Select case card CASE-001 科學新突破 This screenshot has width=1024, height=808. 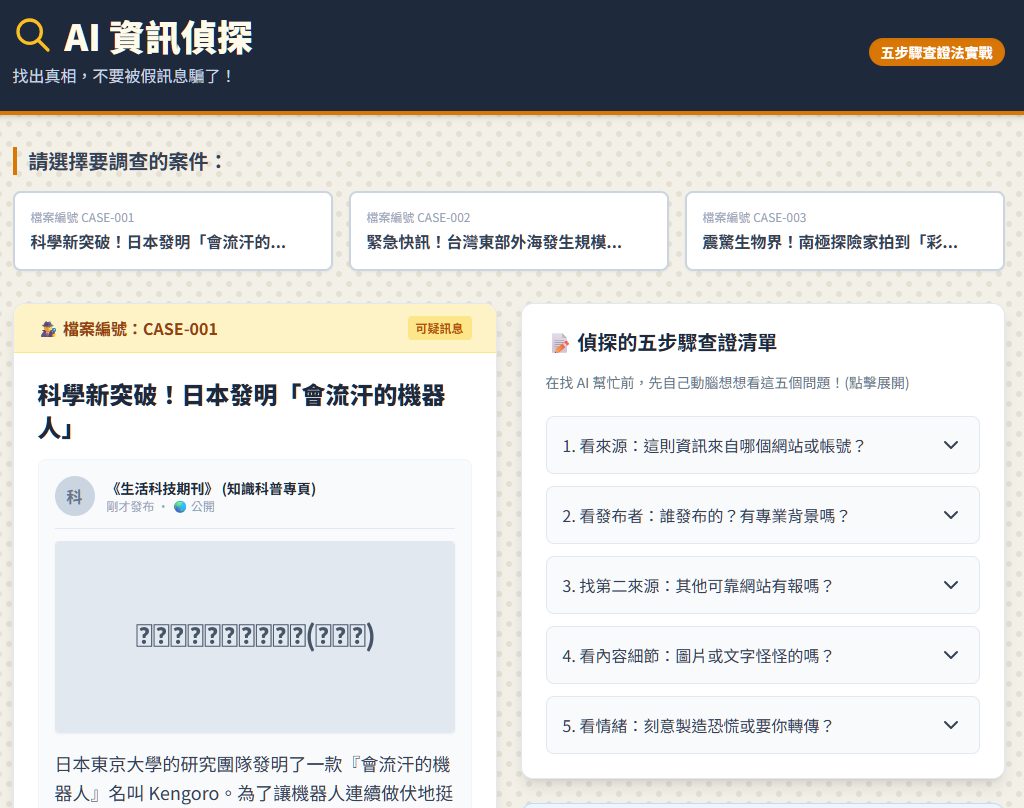point(173,231)
